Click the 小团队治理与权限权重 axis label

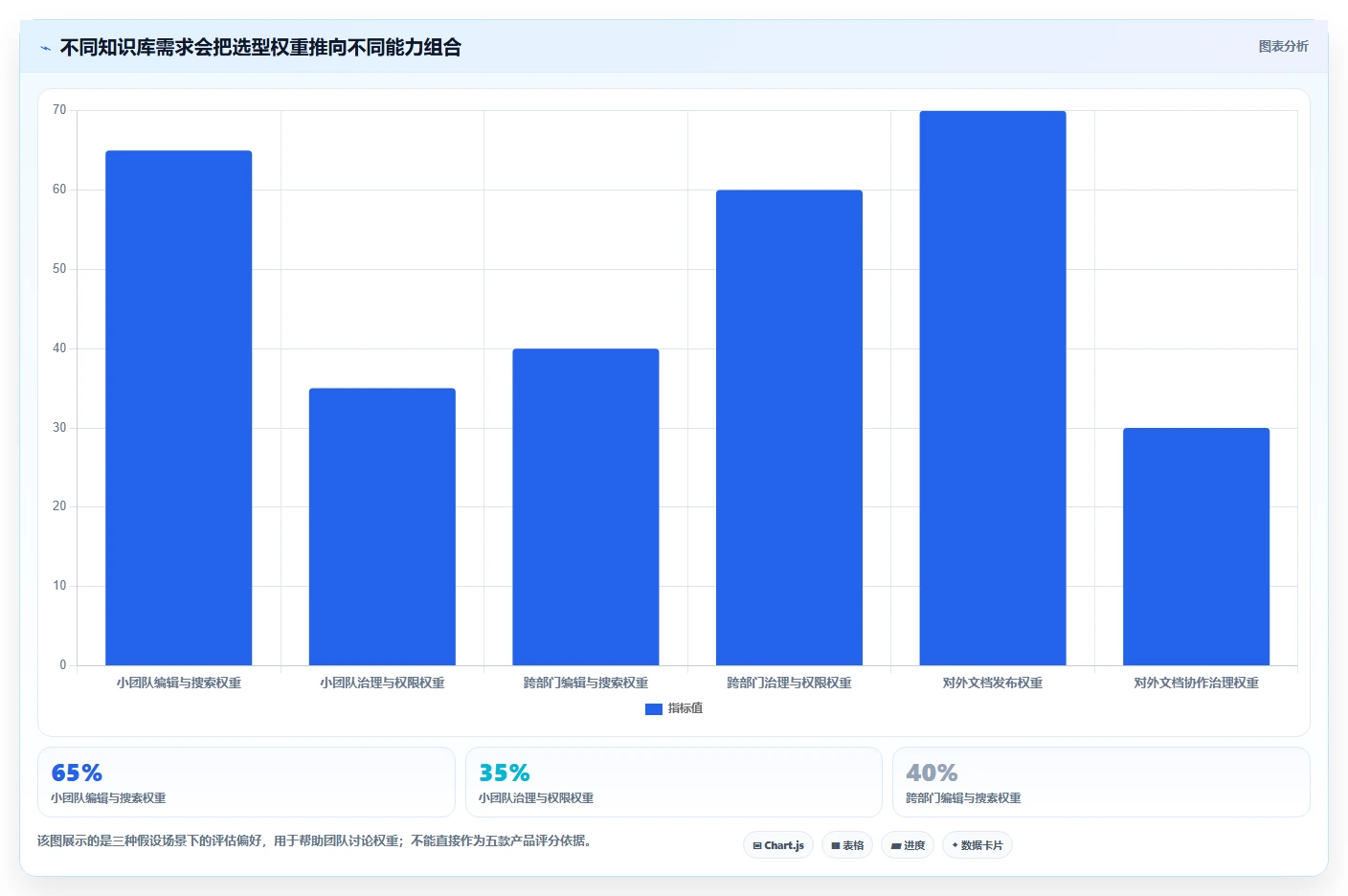(x=382, y=683)
